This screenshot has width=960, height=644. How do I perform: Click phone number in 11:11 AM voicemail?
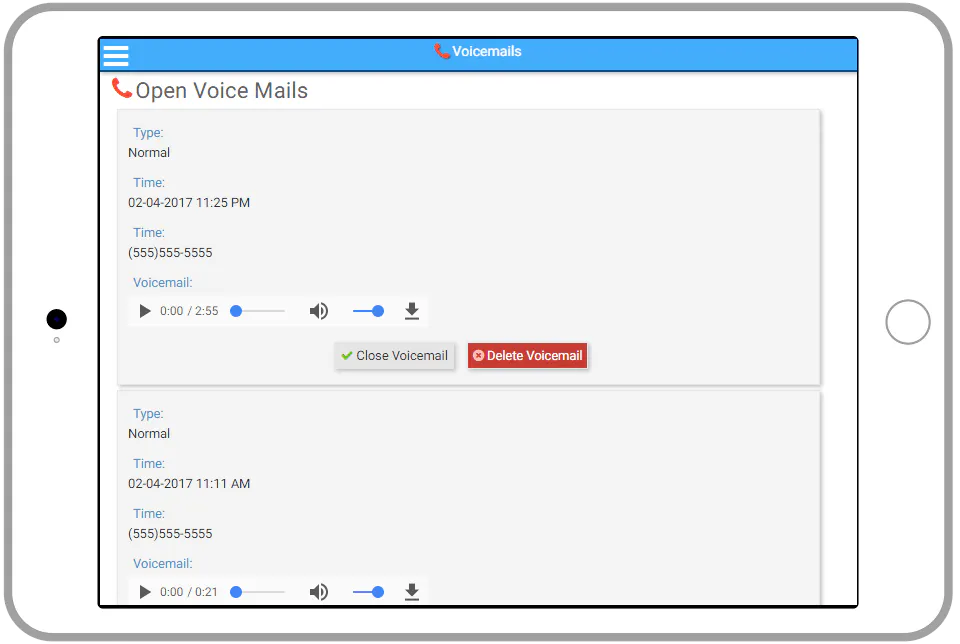point(170,534)
